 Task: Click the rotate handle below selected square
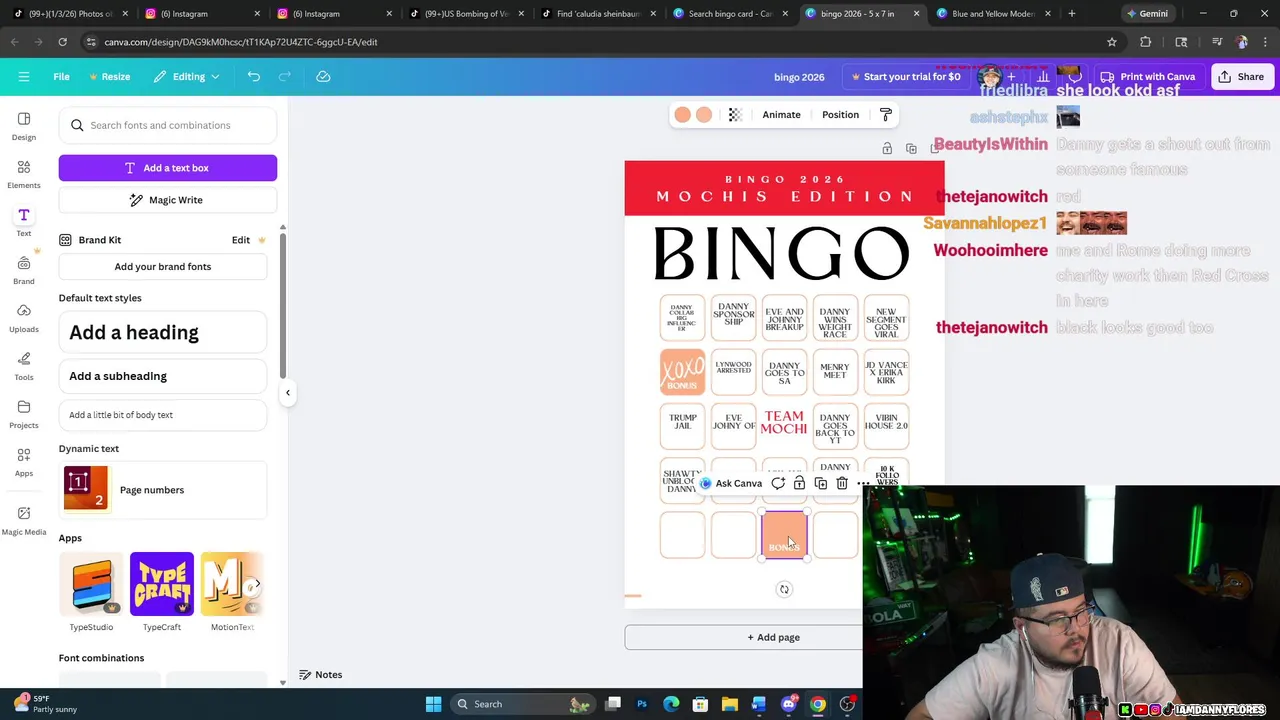point(784,589)
